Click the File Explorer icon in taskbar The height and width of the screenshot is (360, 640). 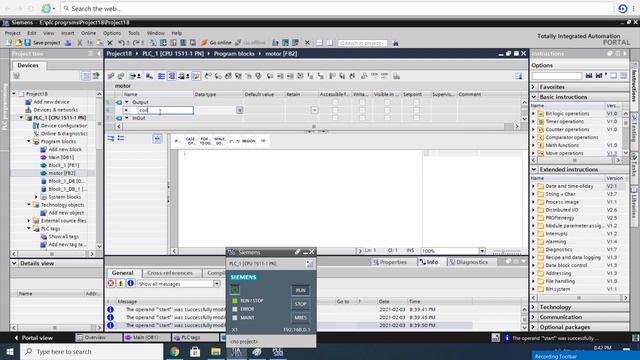216,351
